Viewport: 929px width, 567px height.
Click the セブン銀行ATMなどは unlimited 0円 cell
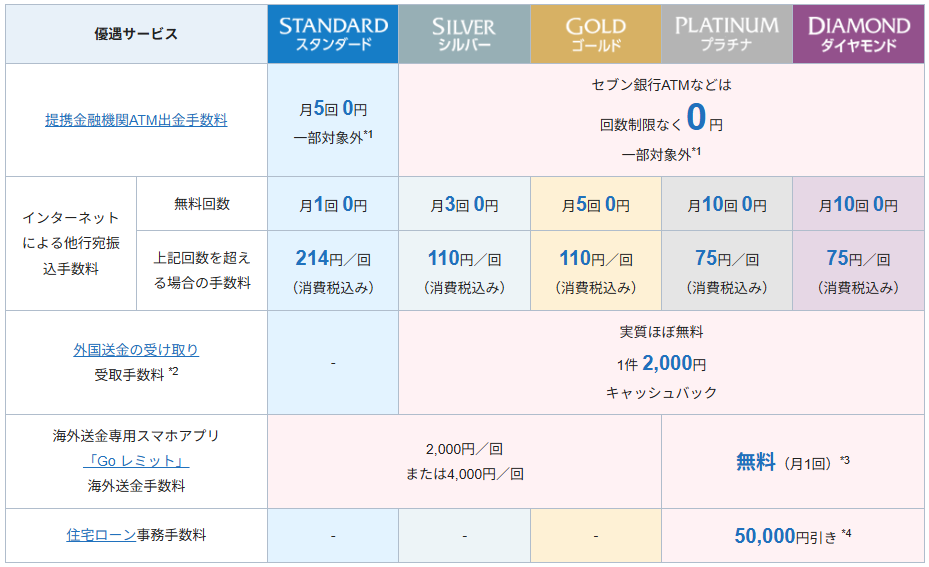[x=661, y=120]
